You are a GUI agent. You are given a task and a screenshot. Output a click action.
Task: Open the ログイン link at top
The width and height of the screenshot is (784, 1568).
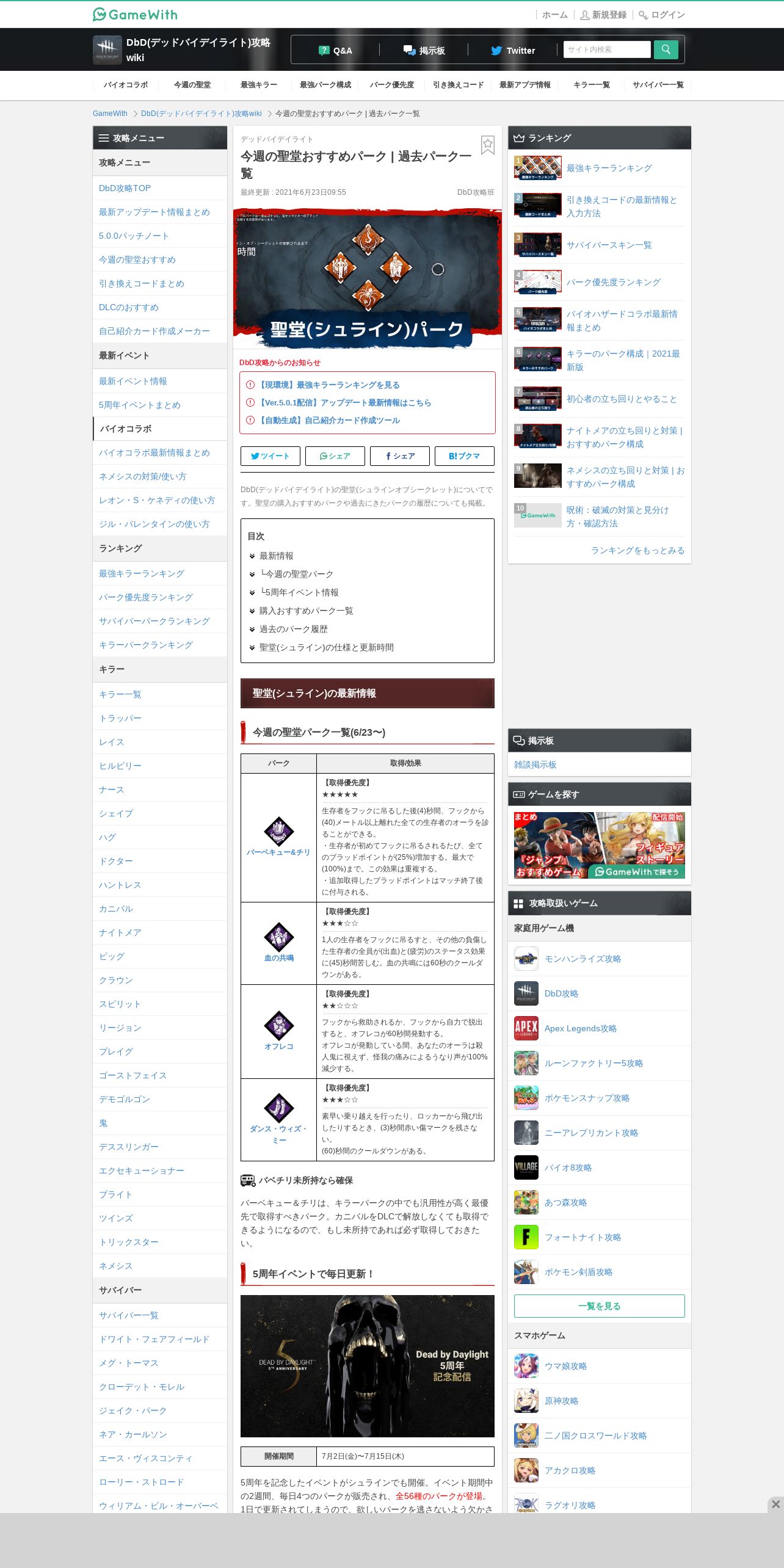tap(662, 15)
